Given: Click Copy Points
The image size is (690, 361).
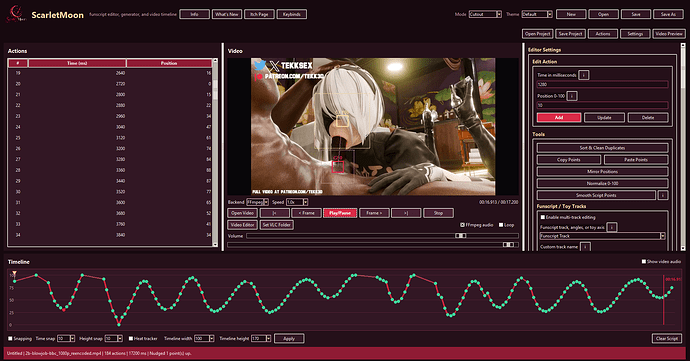Looking at the screenshot, I should point(569,160).
